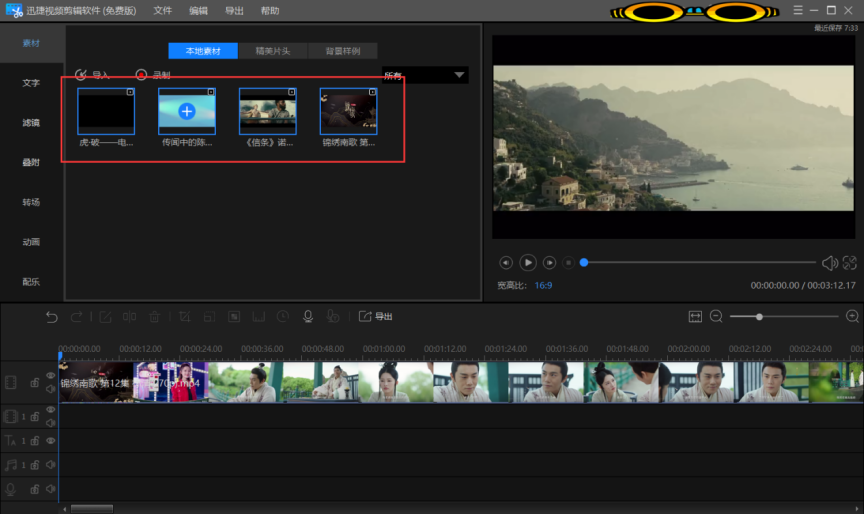Click the timeline zoom slider handle
The width and height of the screenshot is (864, 514).
[760, 317]
